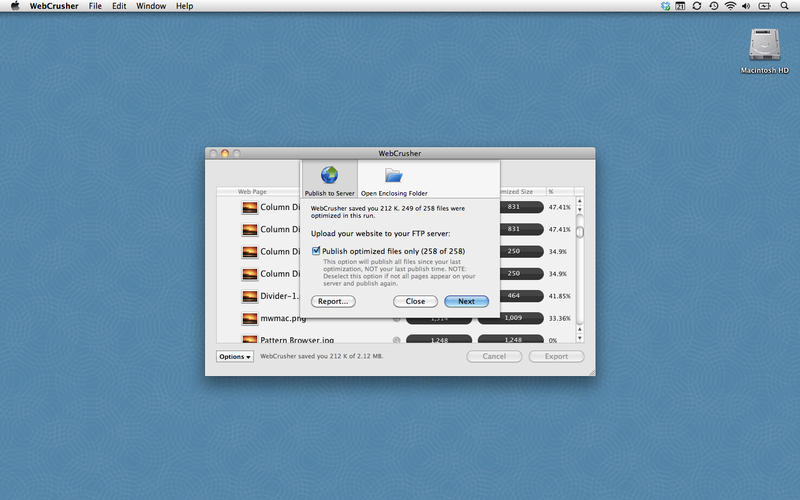Image resolution: width=800 pixels, height=500 pixels.
Task: Open the WebCrusher application menu
Action: click(x=54, y=6)
